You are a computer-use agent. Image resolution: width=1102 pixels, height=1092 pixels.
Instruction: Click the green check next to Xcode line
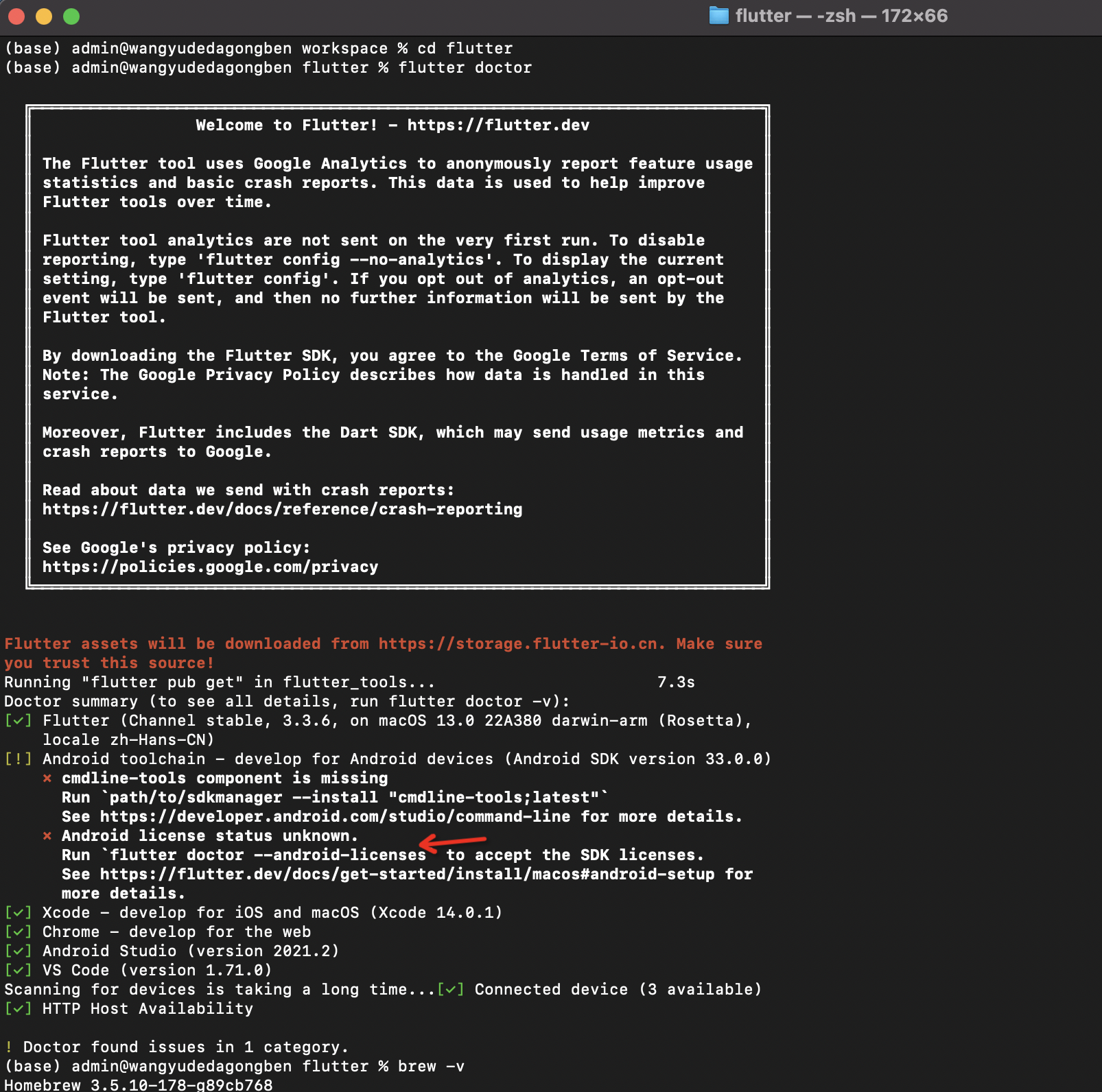click(18, 913)
